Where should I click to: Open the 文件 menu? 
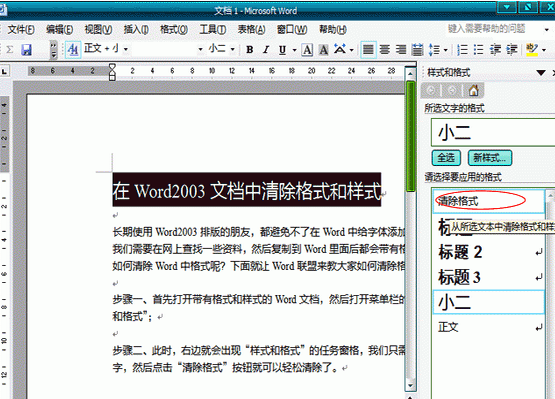coord(21,29)
